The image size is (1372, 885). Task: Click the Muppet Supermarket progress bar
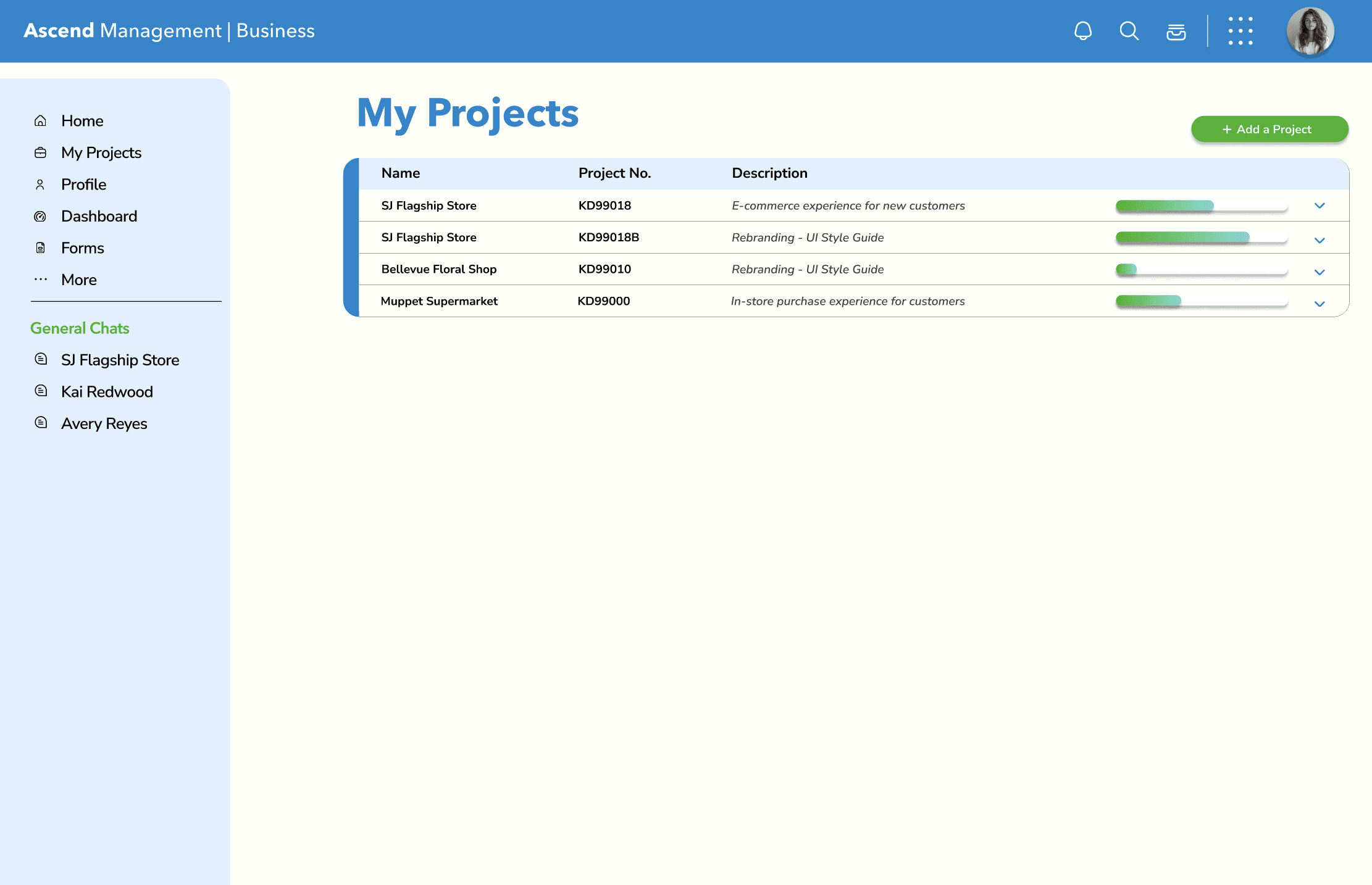[1201, 302]
